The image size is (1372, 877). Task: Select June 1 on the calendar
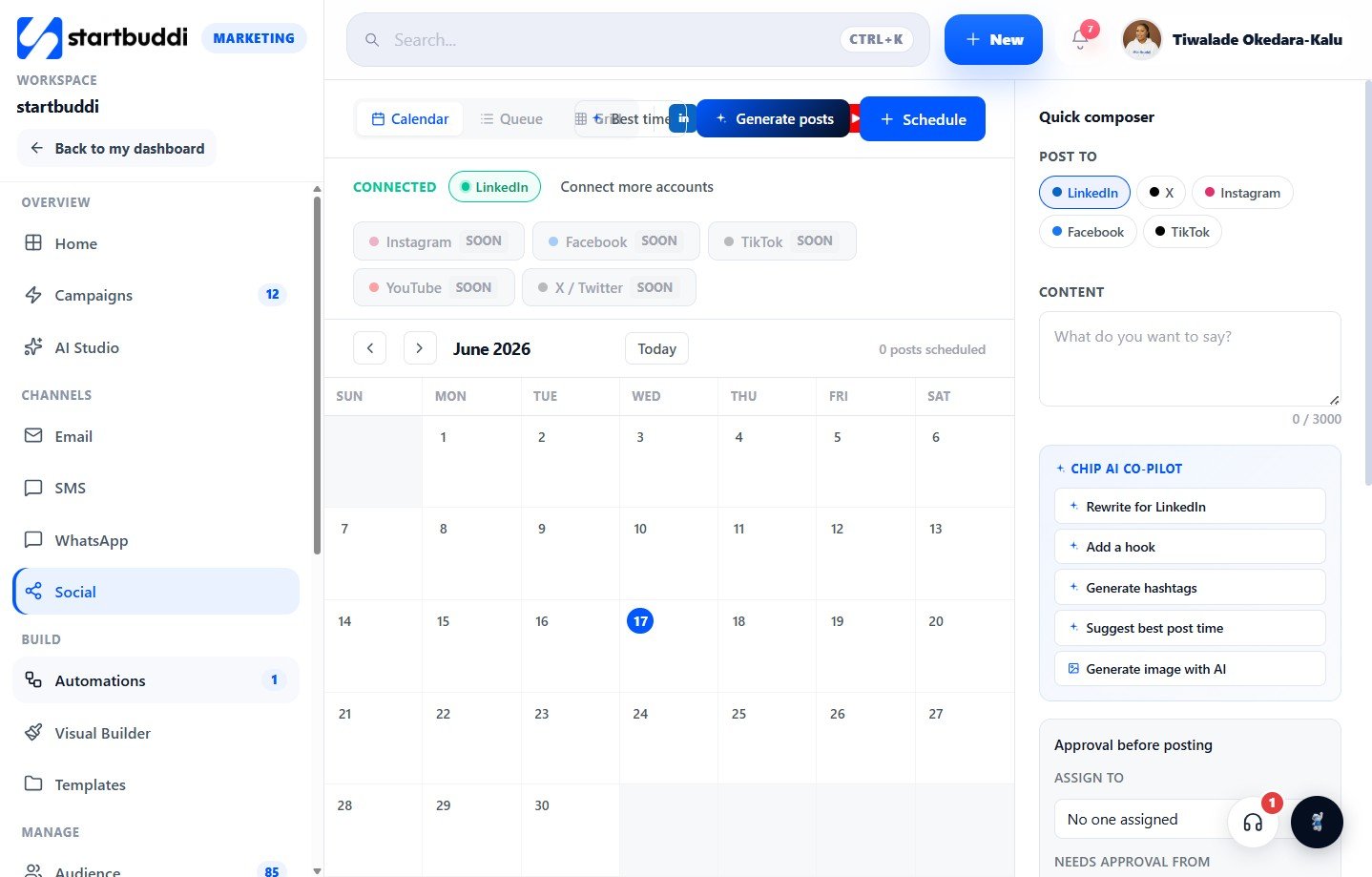(471, 461)
